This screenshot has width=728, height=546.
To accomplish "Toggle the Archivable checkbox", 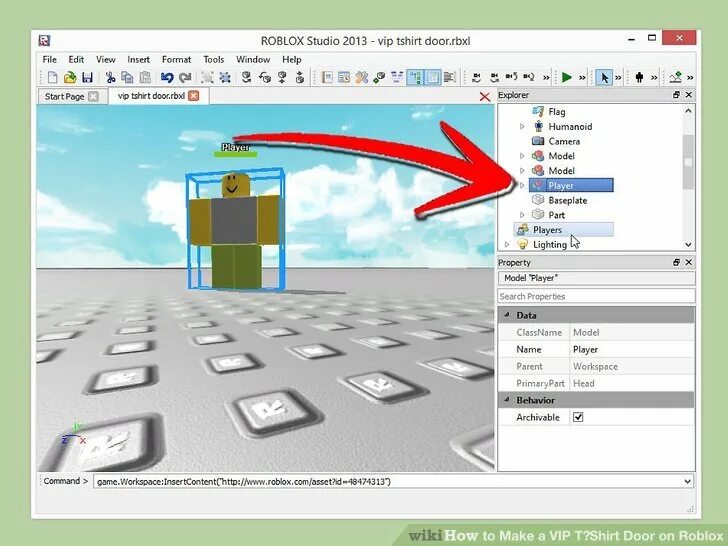I will pyautogui.click(x=578, y=417).
